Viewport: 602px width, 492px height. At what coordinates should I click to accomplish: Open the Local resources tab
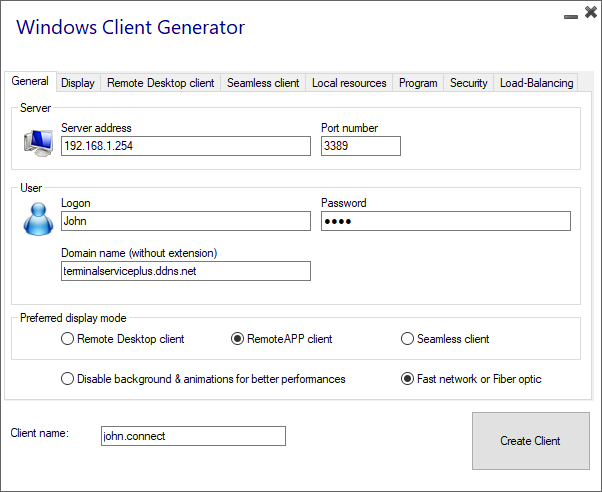[x=349, y=83]
